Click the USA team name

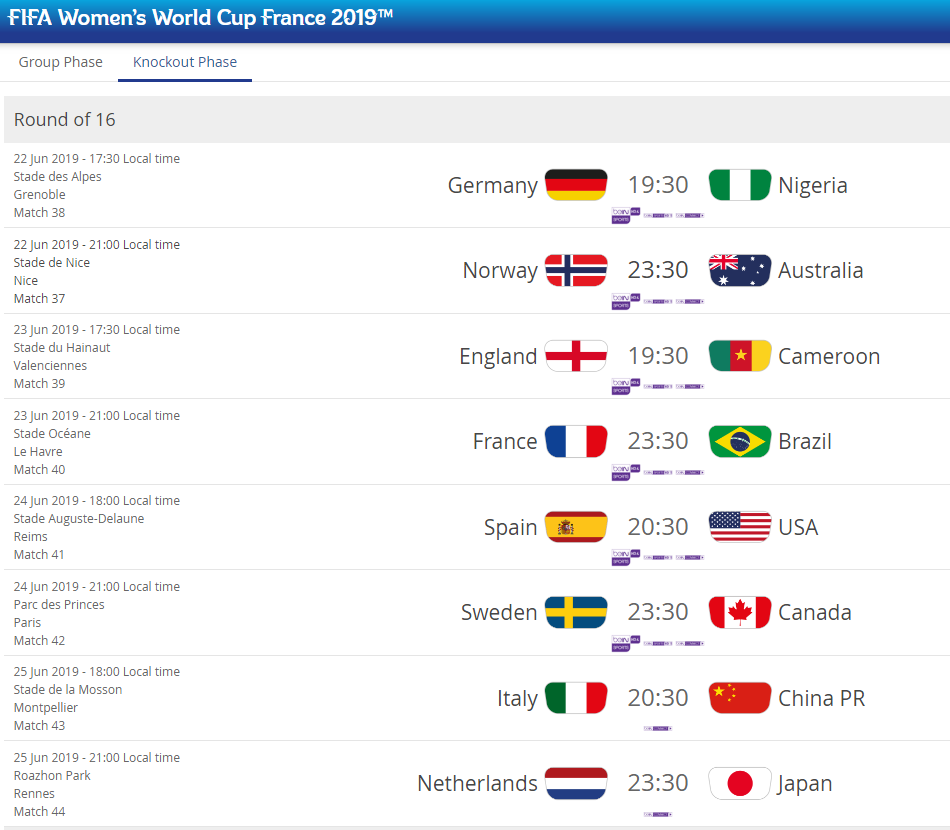798,527
